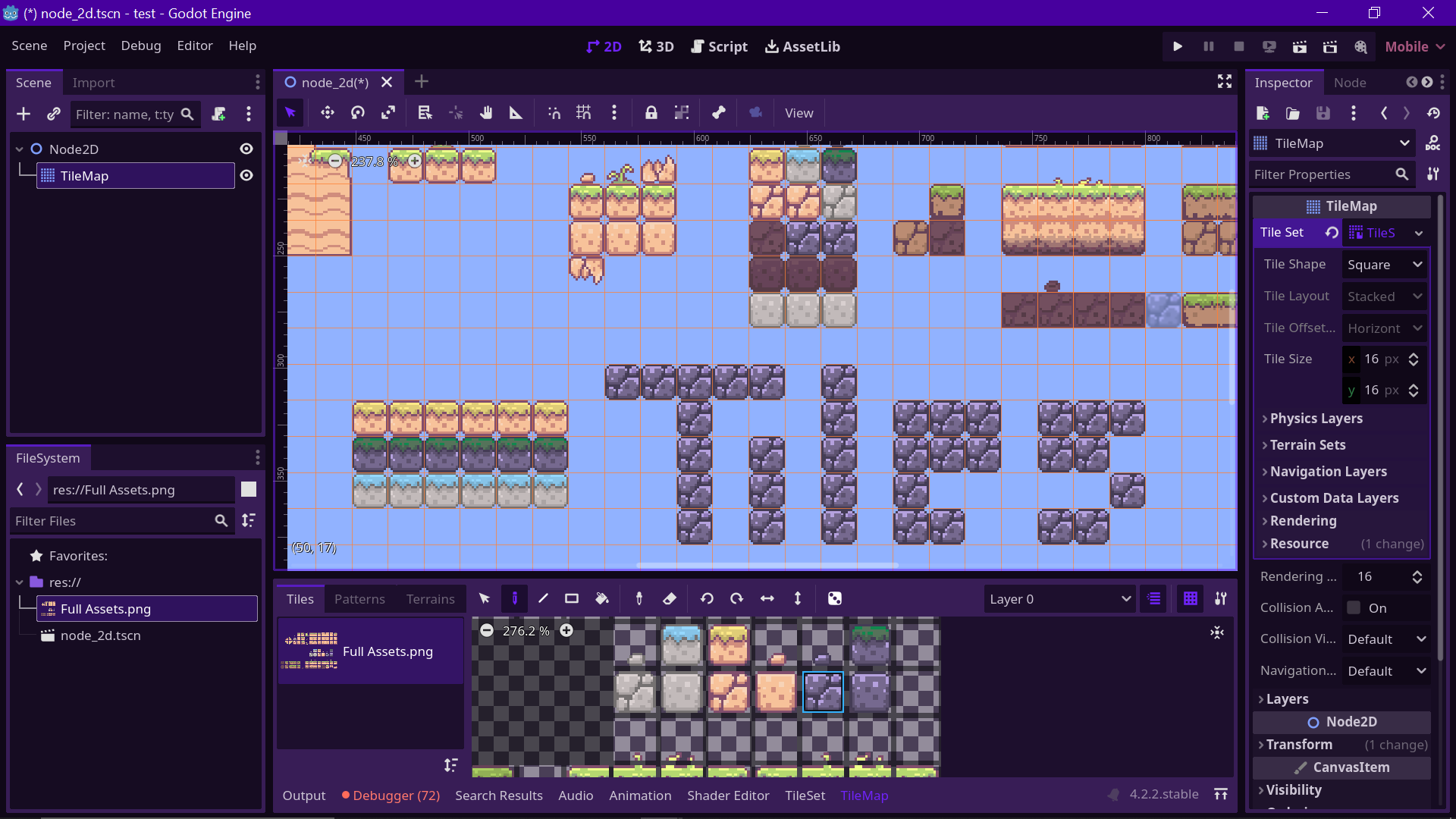
Task: Open the AssetLib workspace
Action: [x=802, y=46]
